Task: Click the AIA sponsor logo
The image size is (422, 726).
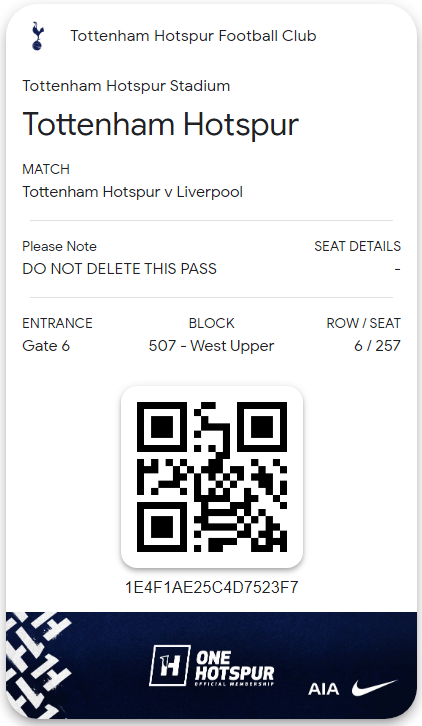Action: (x=323, y=689)
